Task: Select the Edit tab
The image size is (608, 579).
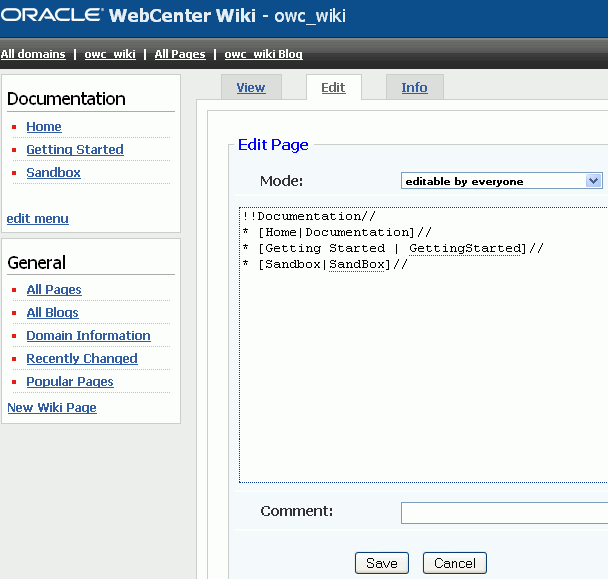Action: click(x=333, y=88)
